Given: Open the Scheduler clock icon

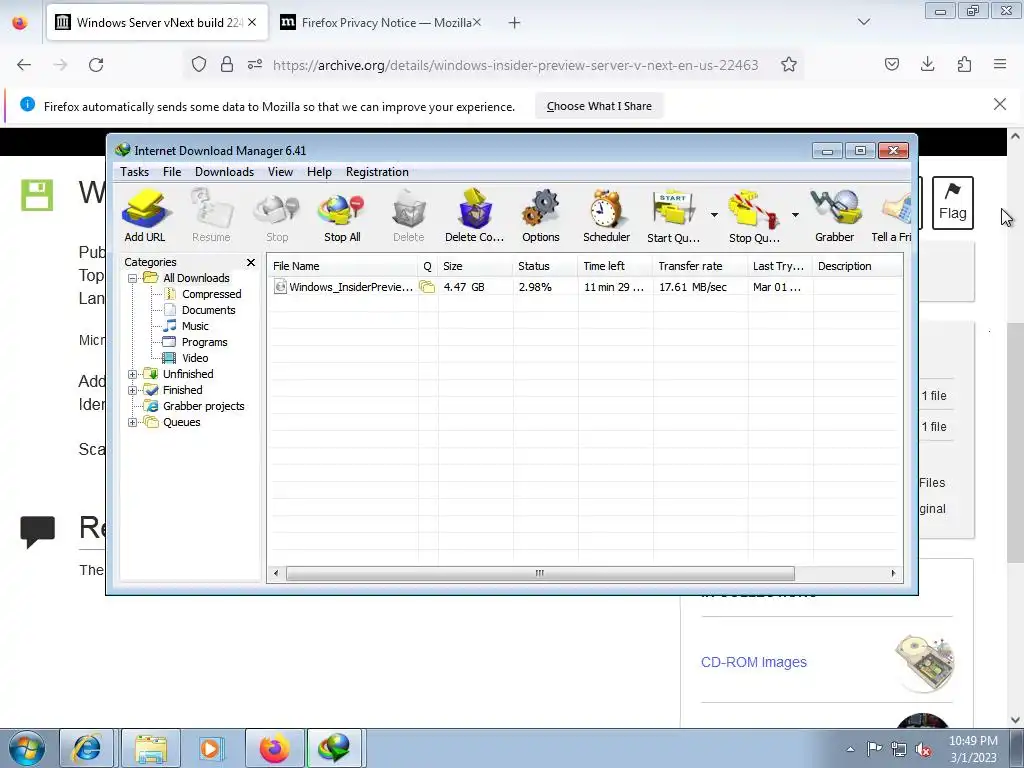Looking at the screenshot, I should (x=607, y=216).
